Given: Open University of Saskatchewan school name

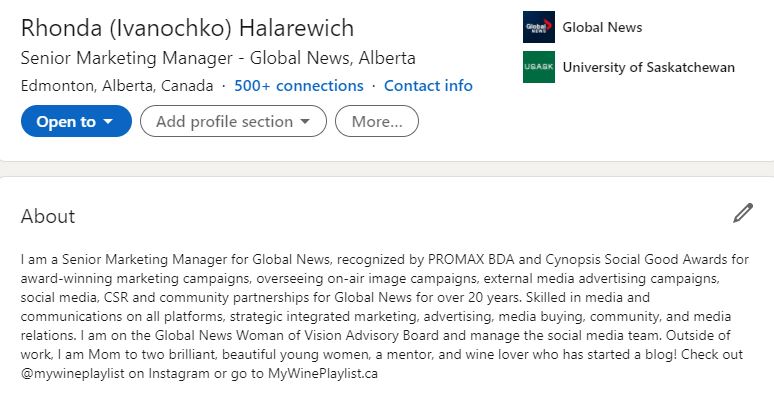Looking at the screenshot, I should pyautogui.click(x=648, y=68).
